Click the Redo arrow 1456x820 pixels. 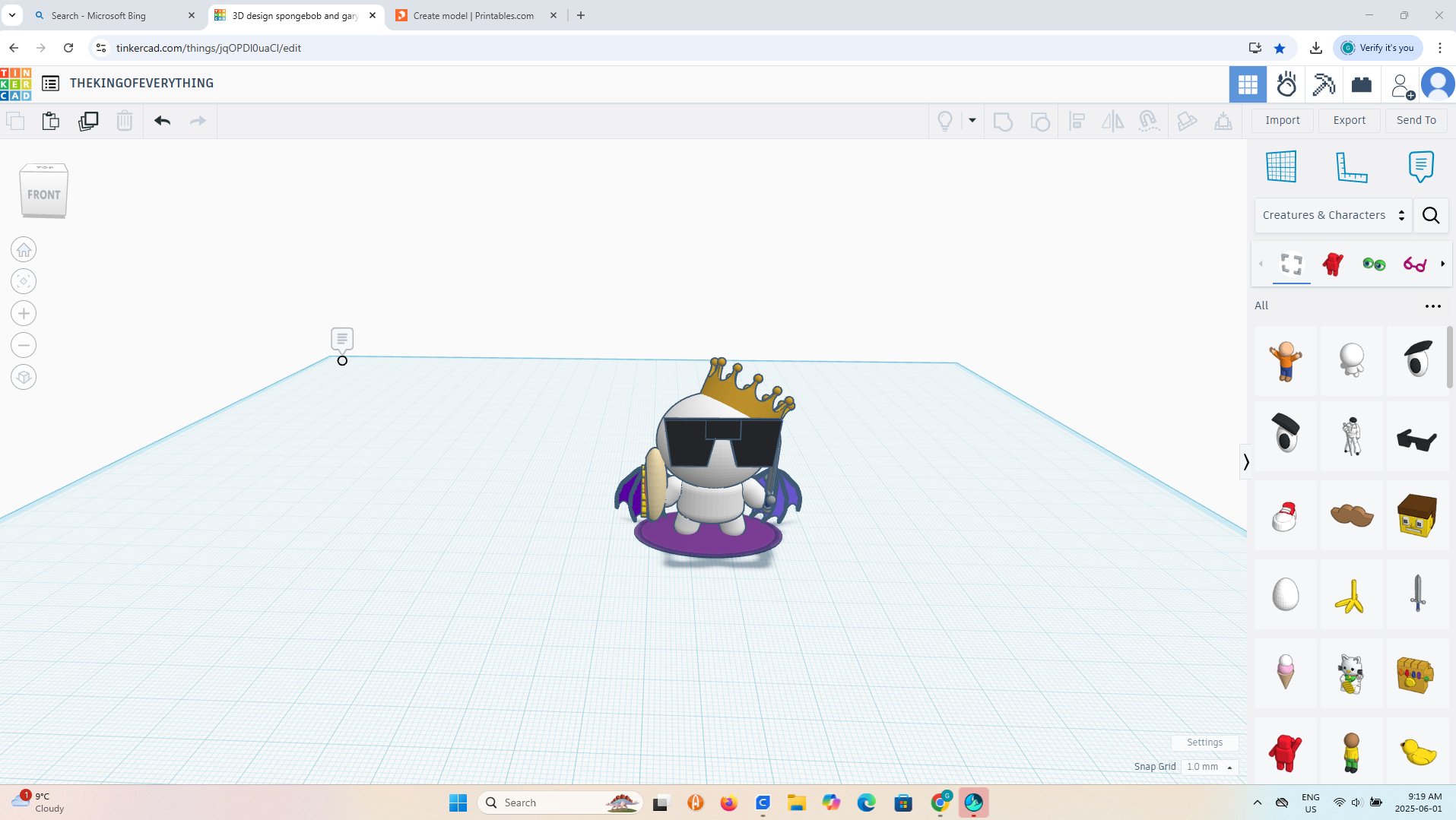(x=198, y=121)
